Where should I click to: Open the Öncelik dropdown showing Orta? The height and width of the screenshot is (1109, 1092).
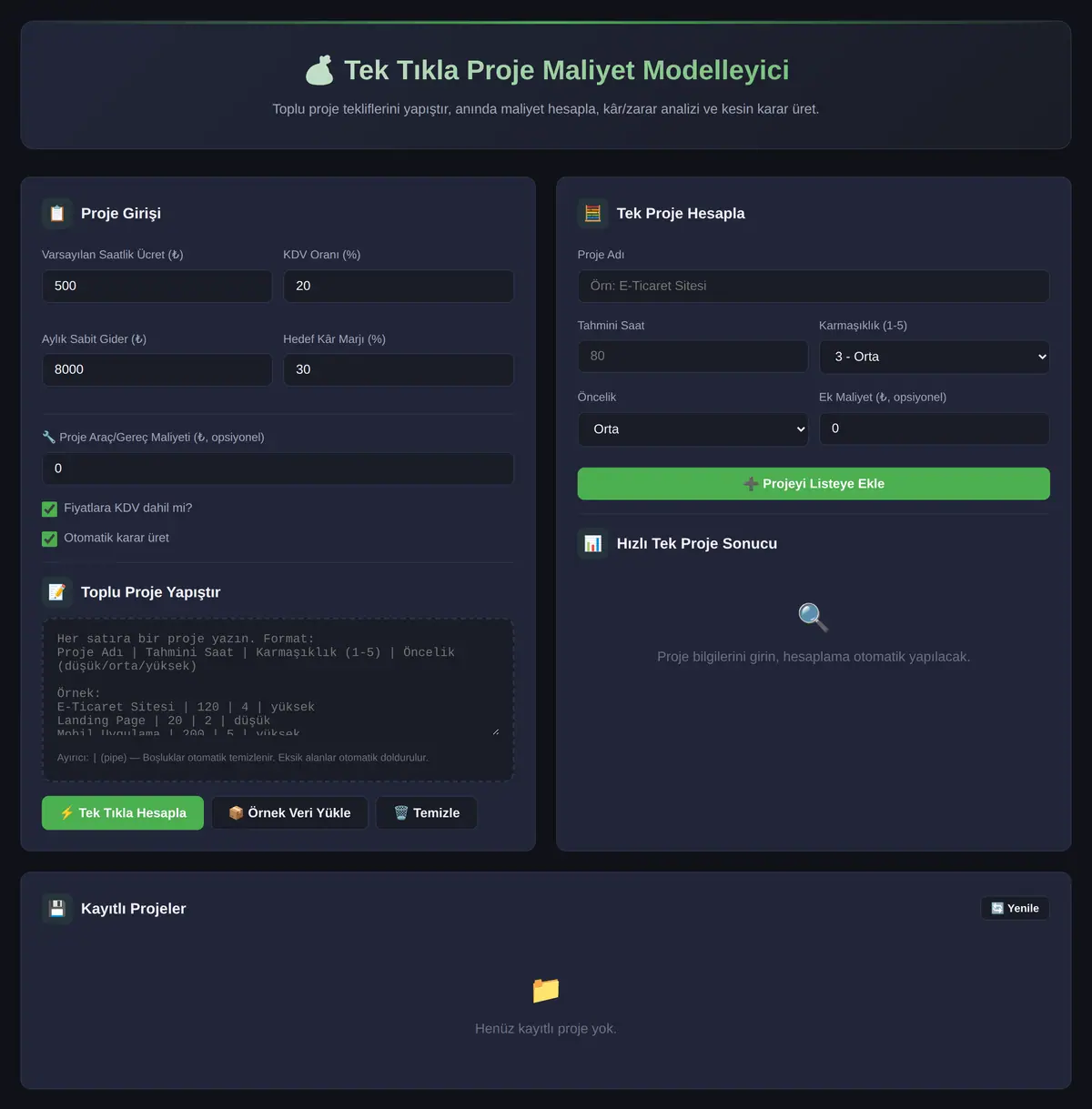coord(693,429)
